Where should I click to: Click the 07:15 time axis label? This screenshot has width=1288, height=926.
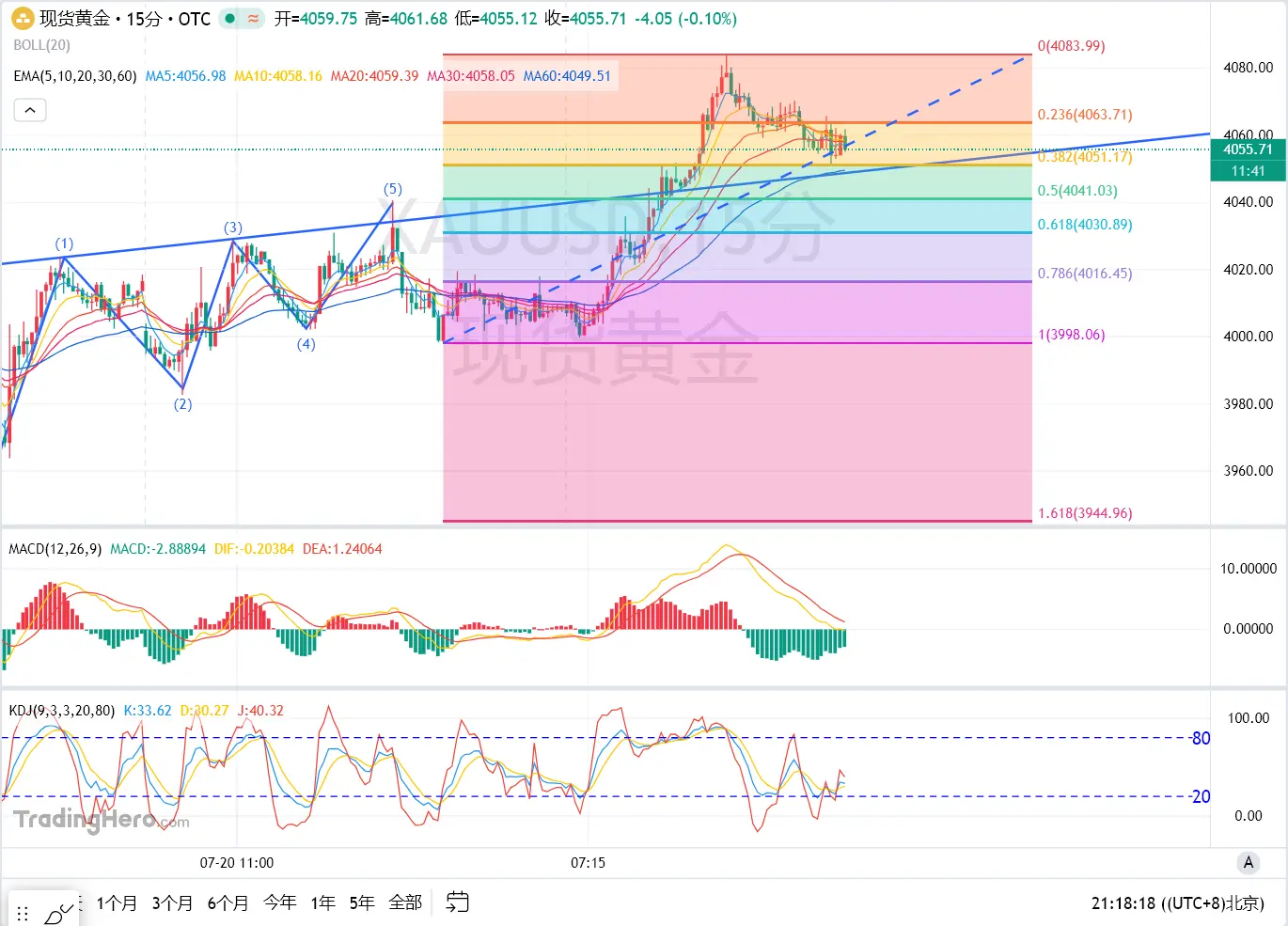(589, 863)
